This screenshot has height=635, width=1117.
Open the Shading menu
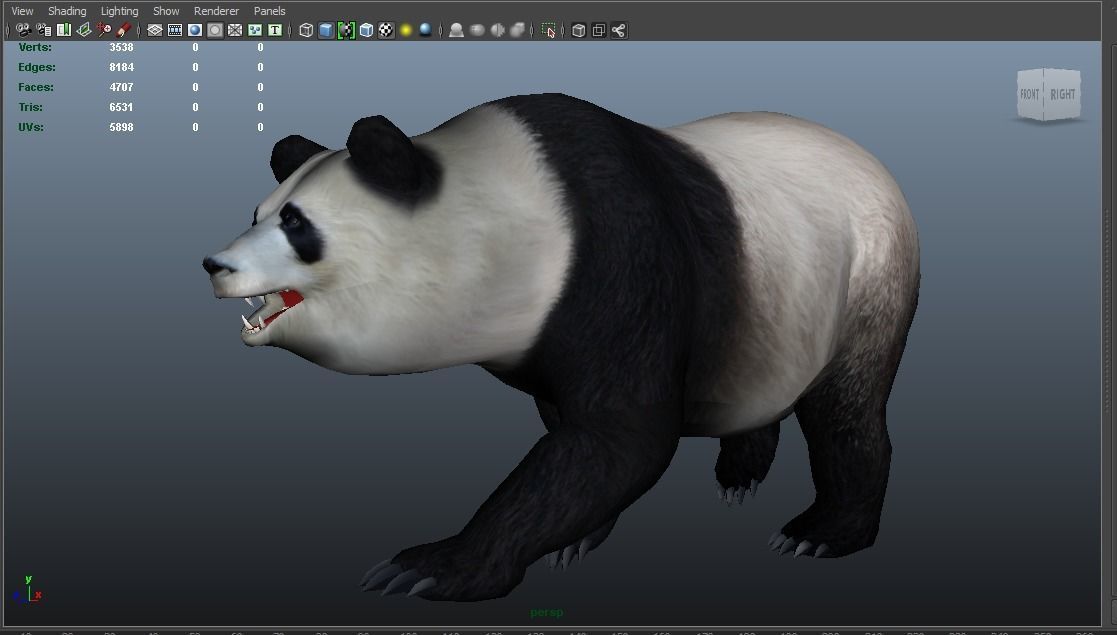tap(67, 11)
